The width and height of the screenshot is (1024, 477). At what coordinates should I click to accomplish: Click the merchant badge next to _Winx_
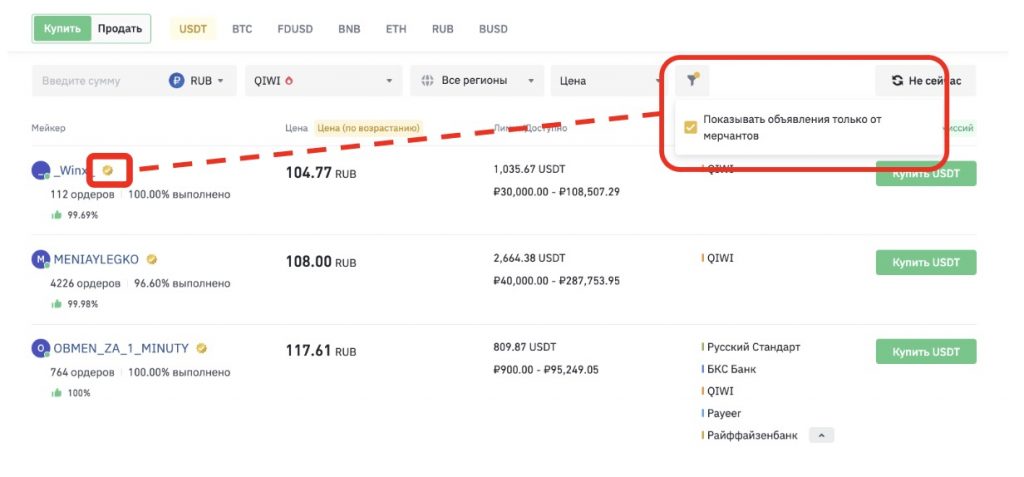point(108,171)
